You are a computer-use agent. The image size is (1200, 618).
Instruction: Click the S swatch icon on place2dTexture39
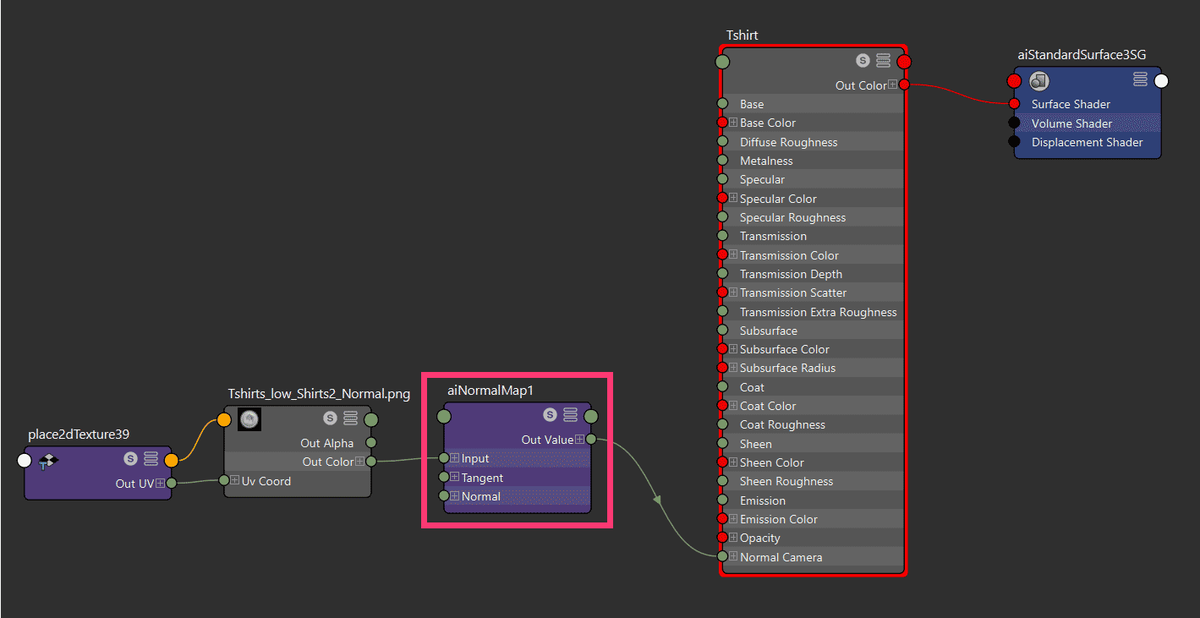pyautogui.click(x=128, y=459)
